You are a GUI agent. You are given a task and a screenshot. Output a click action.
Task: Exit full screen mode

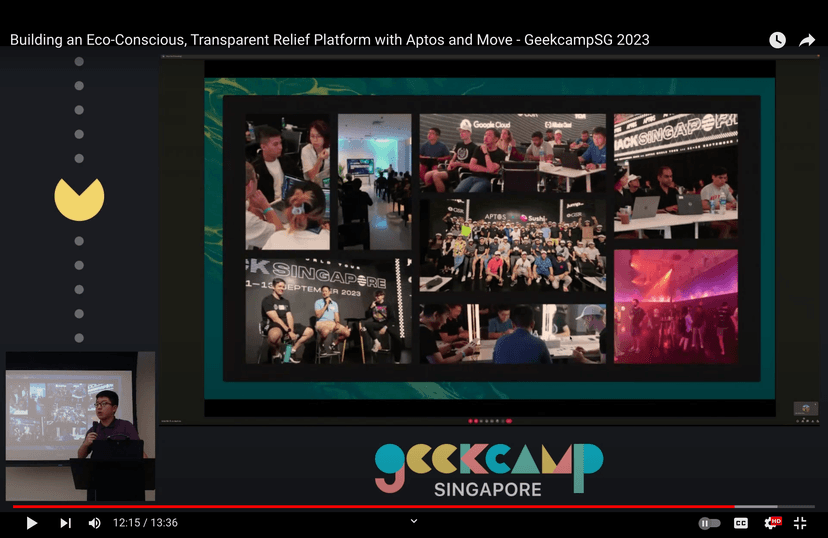pos(800,523)
